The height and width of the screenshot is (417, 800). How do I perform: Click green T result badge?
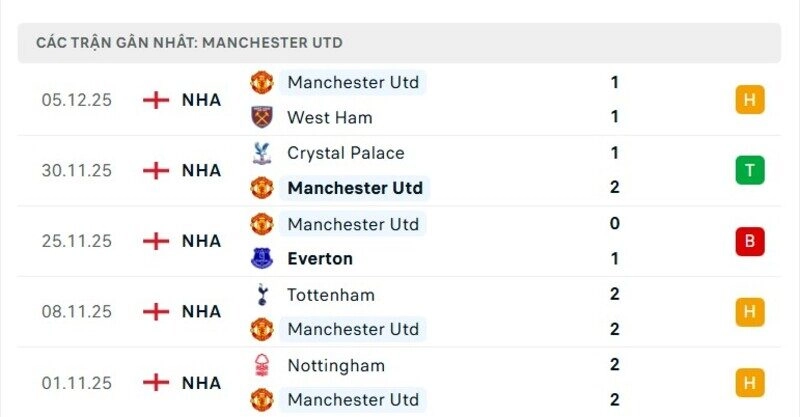749,170
